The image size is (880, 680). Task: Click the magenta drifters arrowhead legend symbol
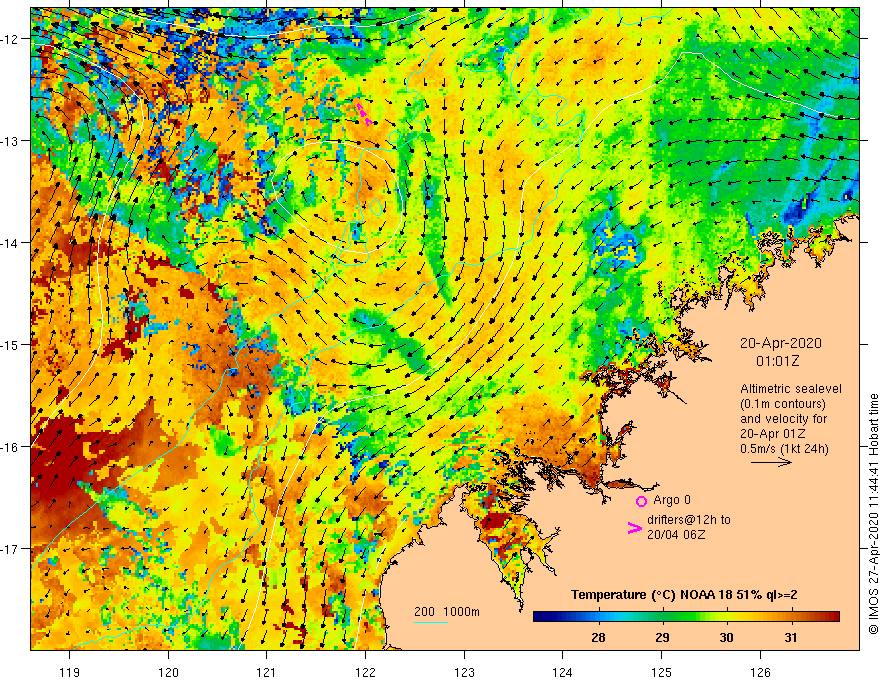pos(634,528)
